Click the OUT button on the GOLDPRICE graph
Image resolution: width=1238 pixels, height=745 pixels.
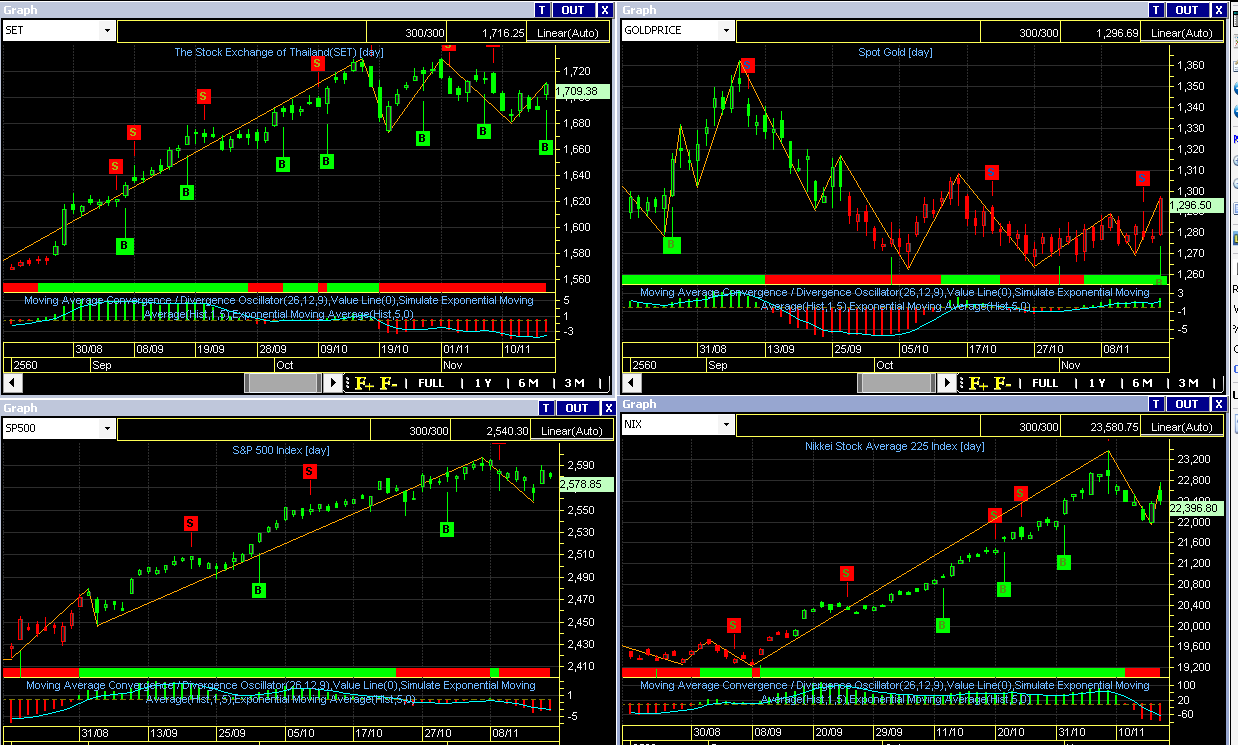[x=1187, y=10]
